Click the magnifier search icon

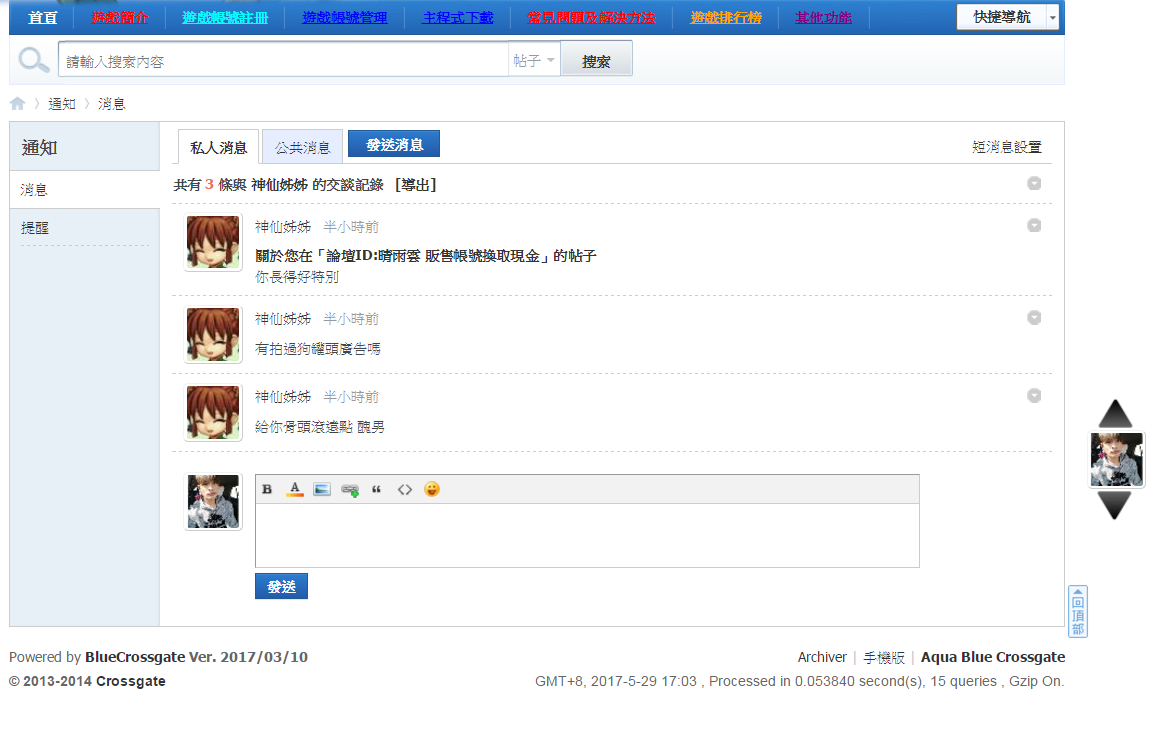point(33,60)
